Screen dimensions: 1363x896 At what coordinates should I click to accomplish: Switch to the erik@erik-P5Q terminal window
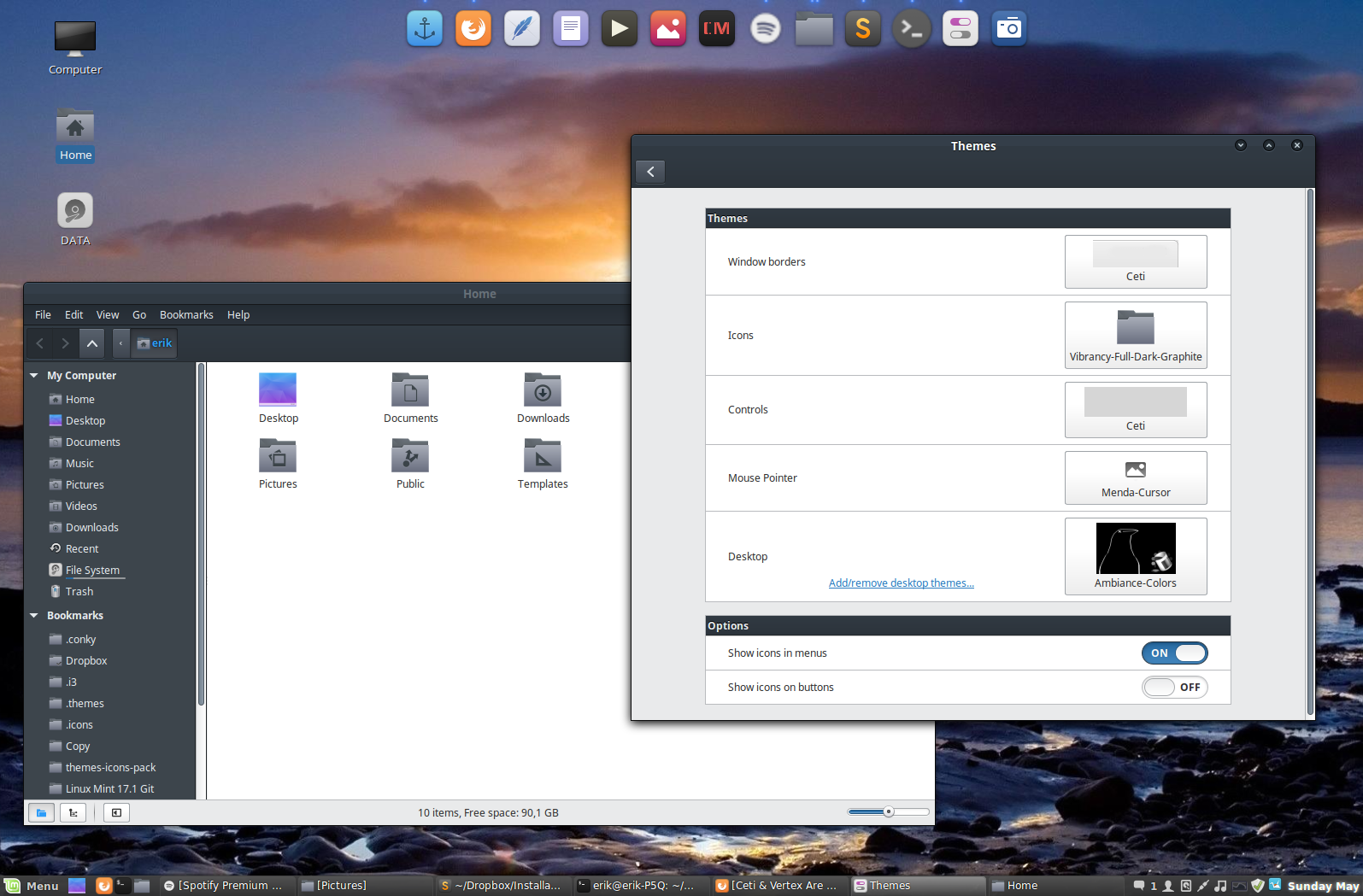[636, 886]
